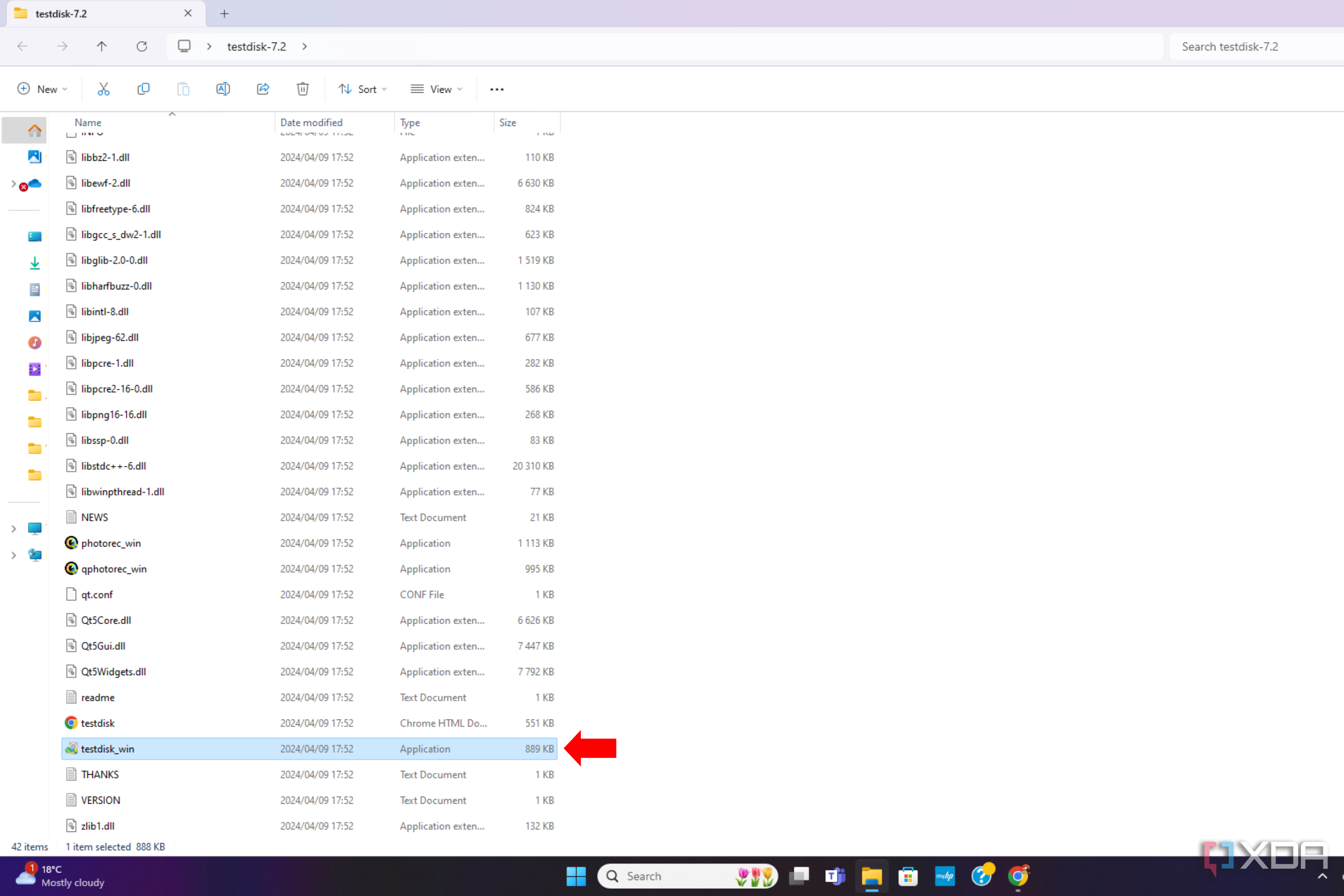This screenshot has width=1344, height=896.
Task: Open the Sort dropdown menu
Action: click(363, 89)
